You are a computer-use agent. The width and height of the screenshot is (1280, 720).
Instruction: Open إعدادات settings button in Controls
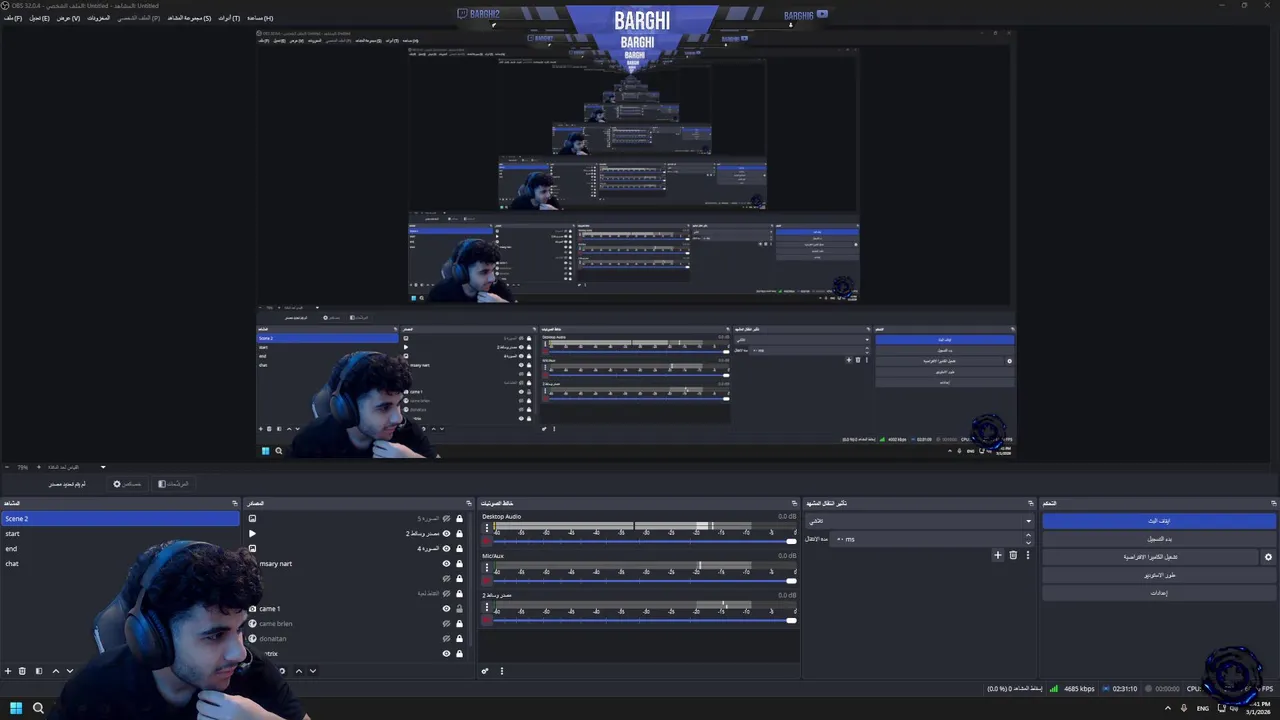coord(1159,593)
